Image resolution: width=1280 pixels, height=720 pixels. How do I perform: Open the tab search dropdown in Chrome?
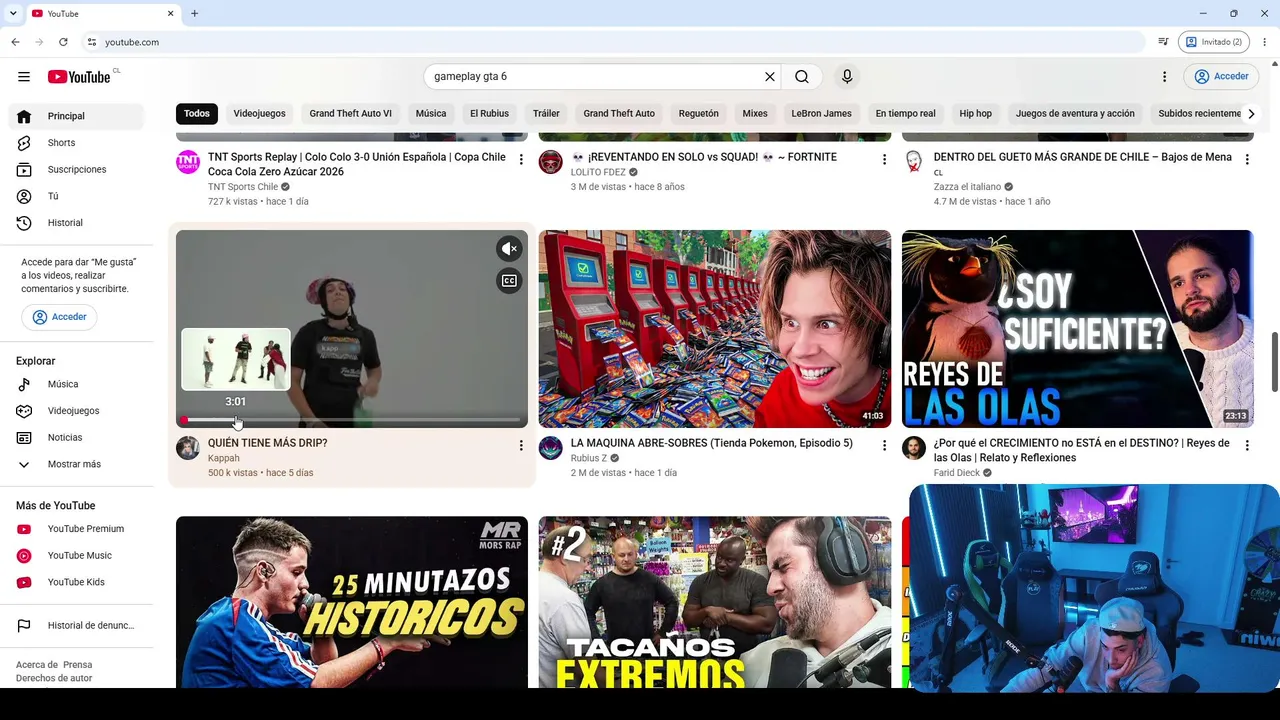13,14
